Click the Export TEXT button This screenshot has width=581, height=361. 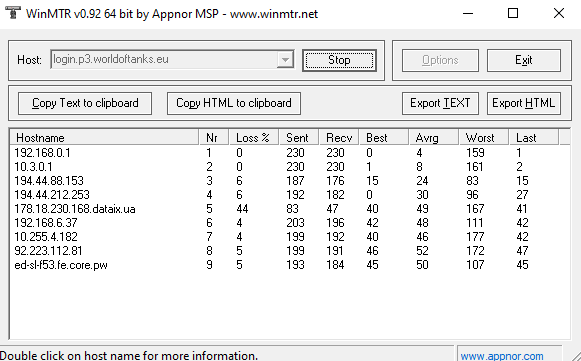pyautogui.click(x=440, y=103)
